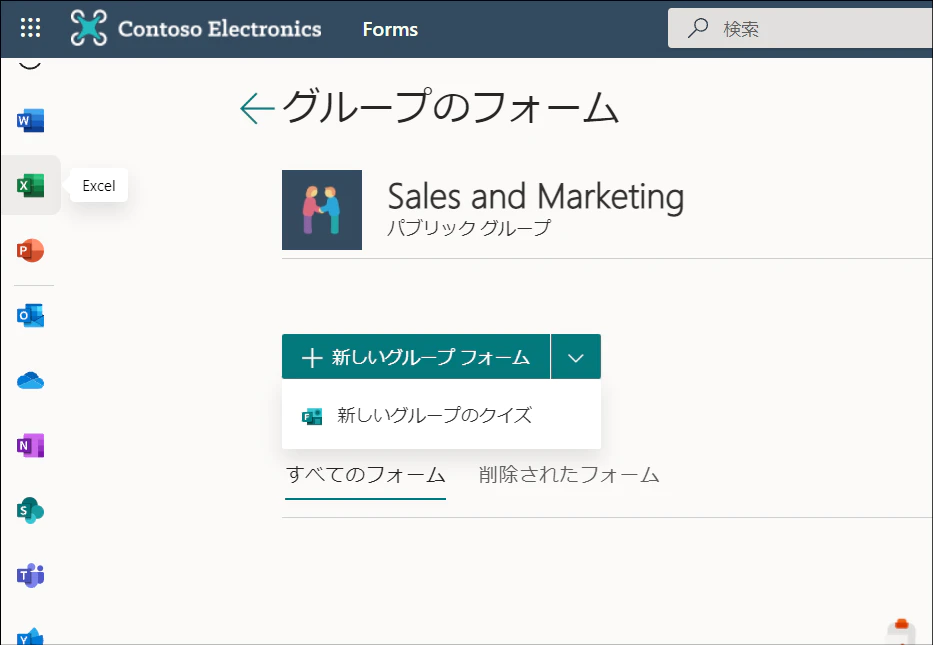
Task: Launch OneNote from the sidebar
Action: coord(30,446)
